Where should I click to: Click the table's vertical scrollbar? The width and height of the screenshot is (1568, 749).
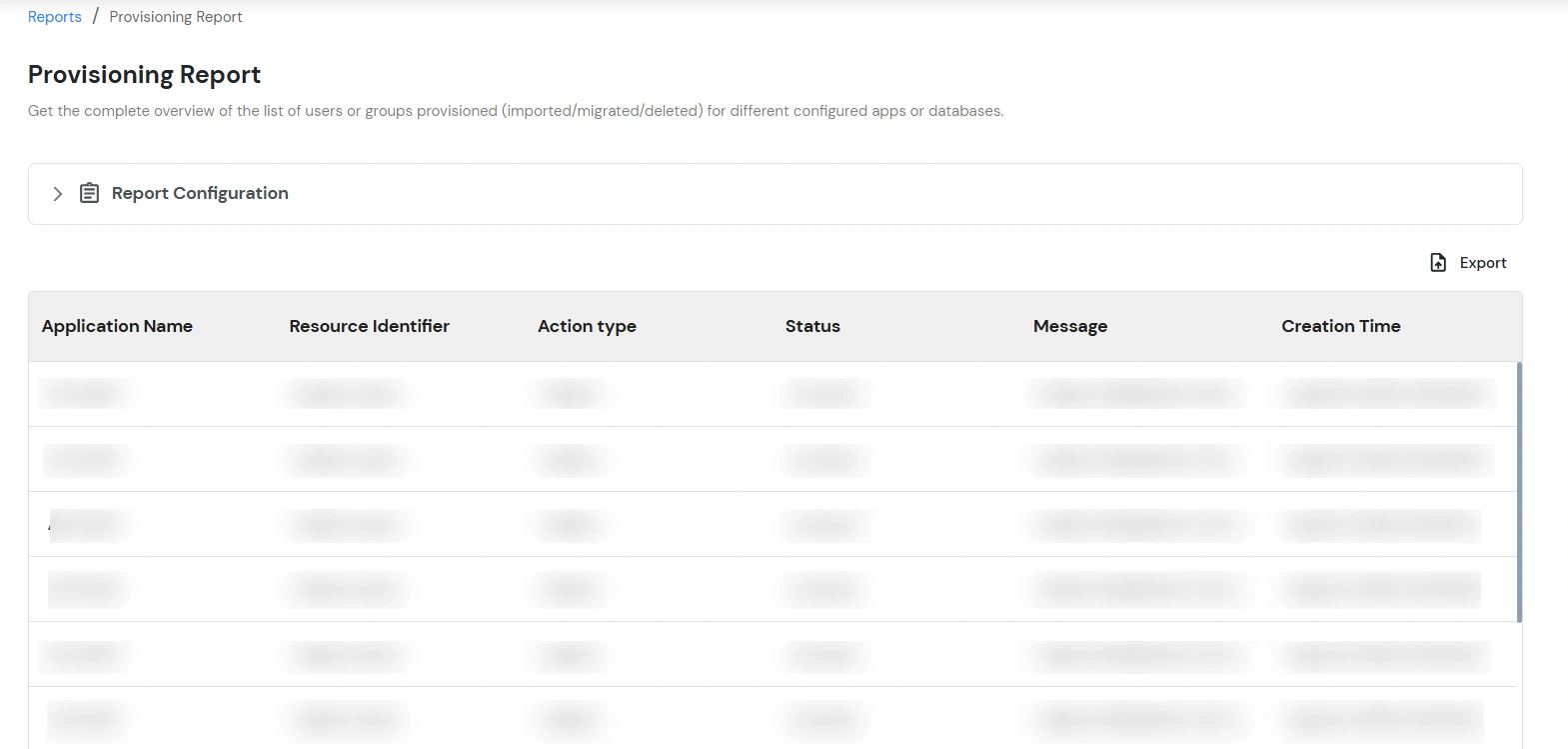[x=1519, y=492]
